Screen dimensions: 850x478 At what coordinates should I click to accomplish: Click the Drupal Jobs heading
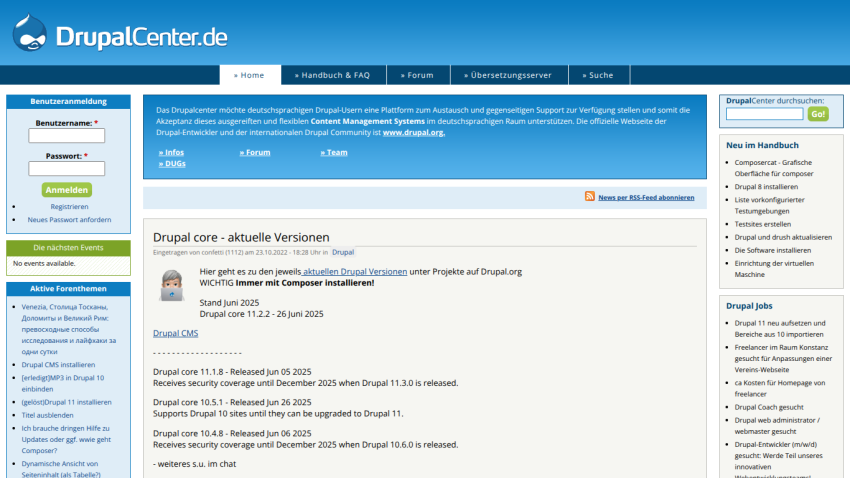[749, 306]
